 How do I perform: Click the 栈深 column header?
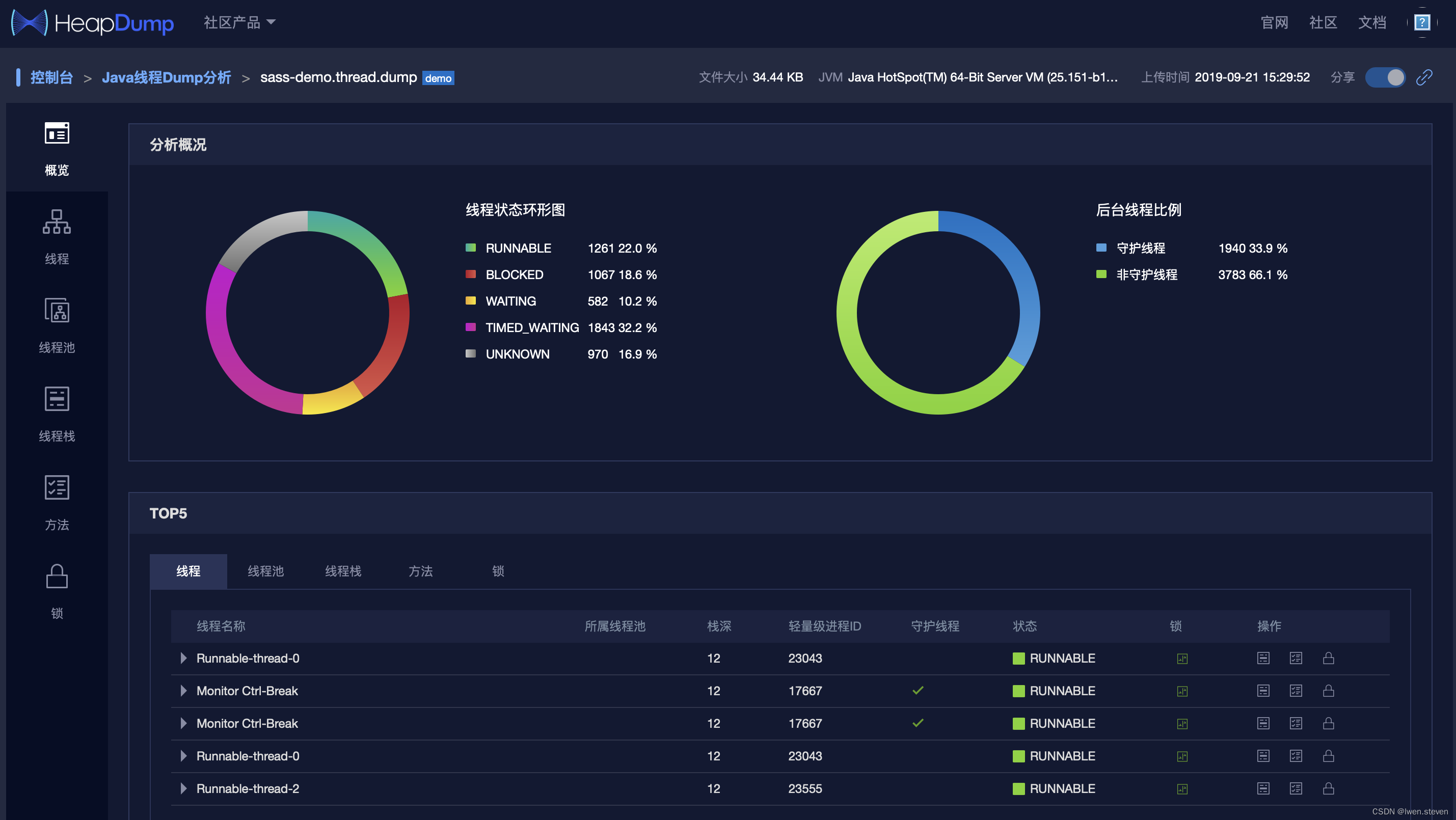719,626
